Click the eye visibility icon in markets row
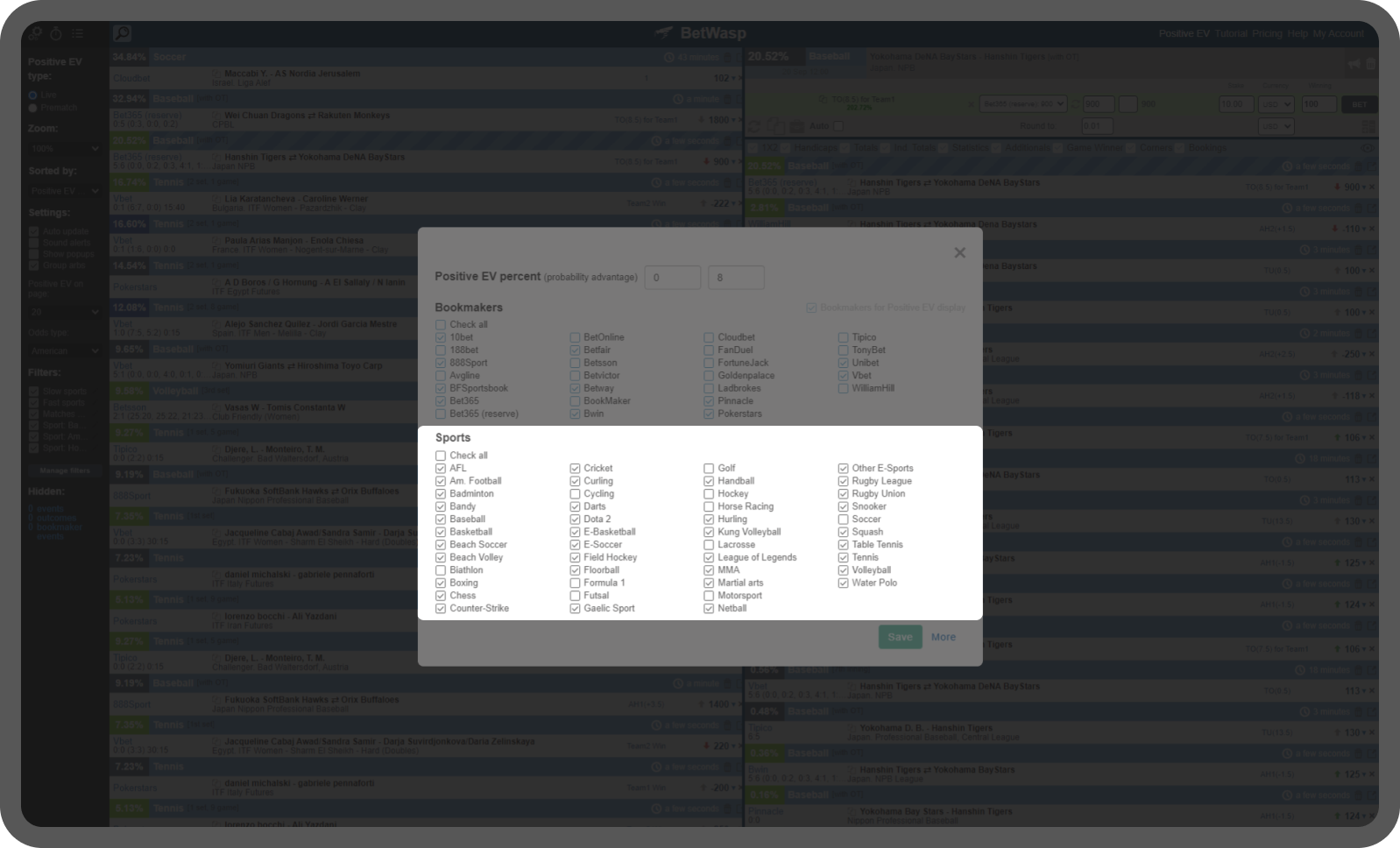 1368,148
